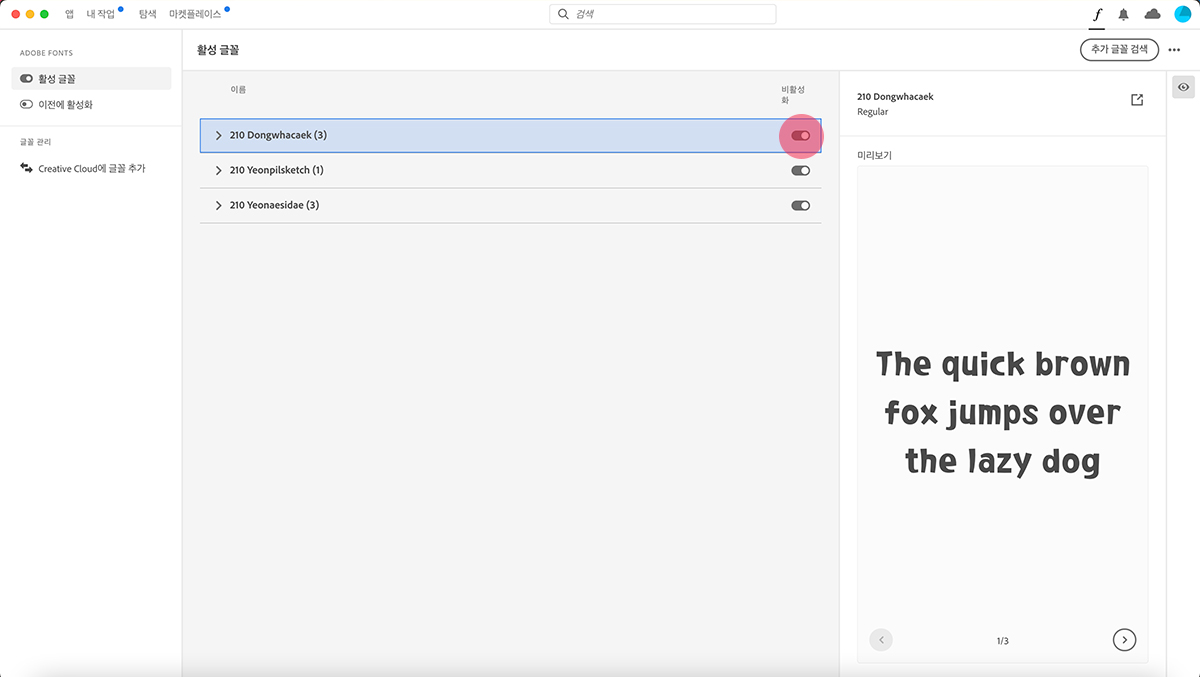Click the toggle icon beside 활성 글꼴
1200x677 pixels.
coord(27,78)
